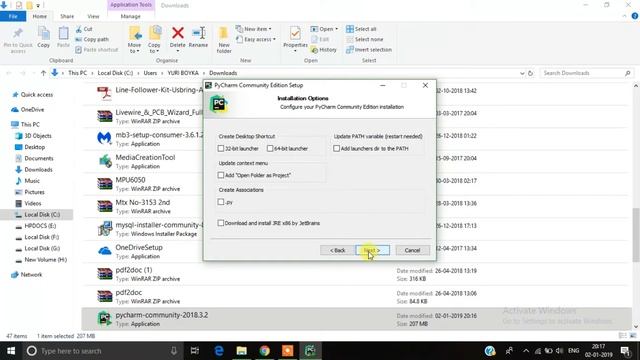Switch to the Share ribbon tab
640x360 pixels.
[x=67, y=16]
